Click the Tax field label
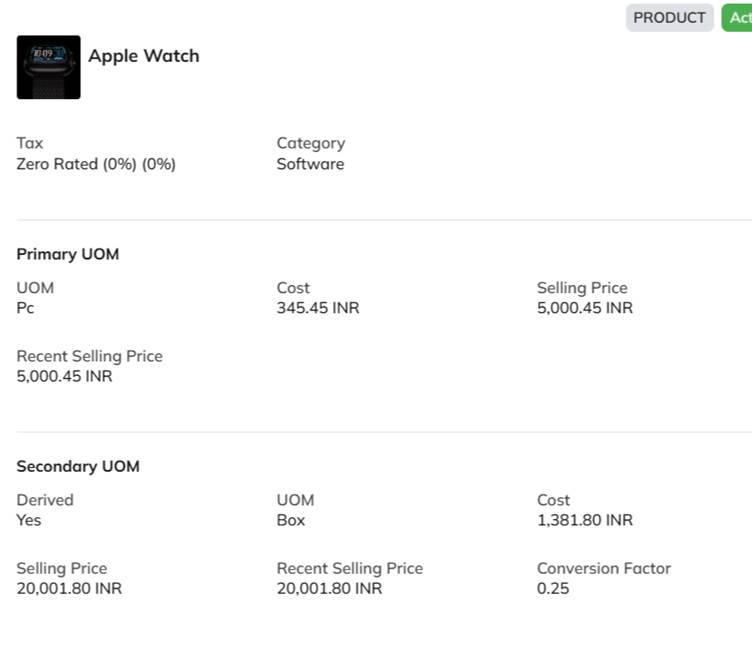The height and width of the screenshot is (662, 752). tap(30, 143)
